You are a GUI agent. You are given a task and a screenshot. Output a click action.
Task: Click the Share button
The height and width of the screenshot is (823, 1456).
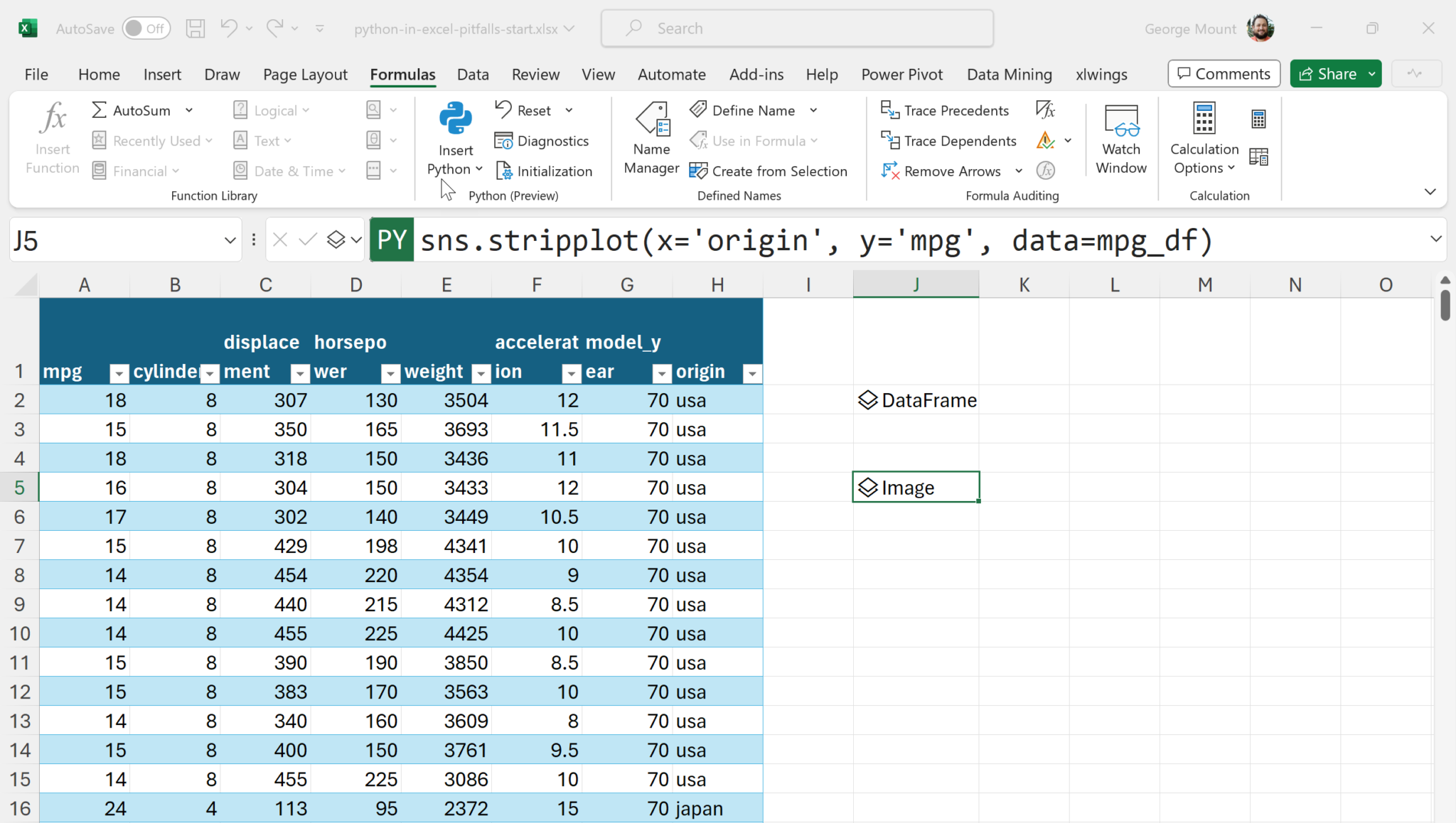click(x=1327, y=74)
